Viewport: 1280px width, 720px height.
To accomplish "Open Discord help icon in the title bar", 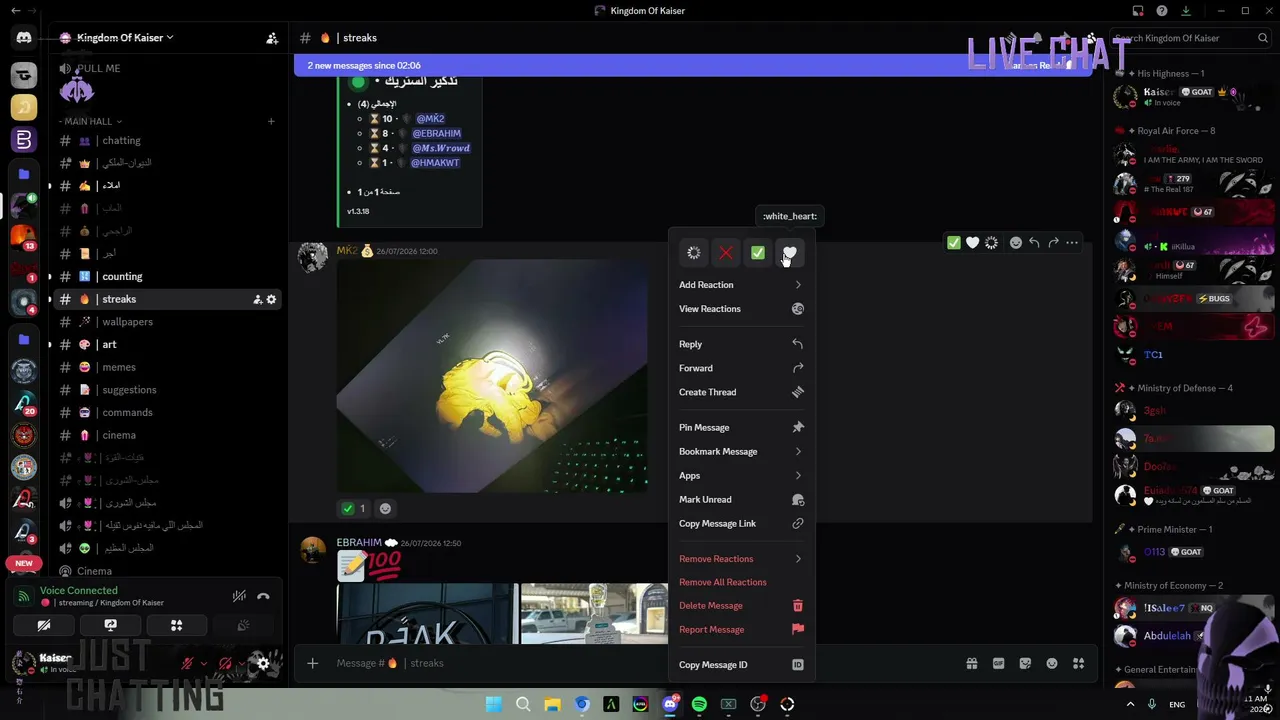I will [x=1162, y=11].
